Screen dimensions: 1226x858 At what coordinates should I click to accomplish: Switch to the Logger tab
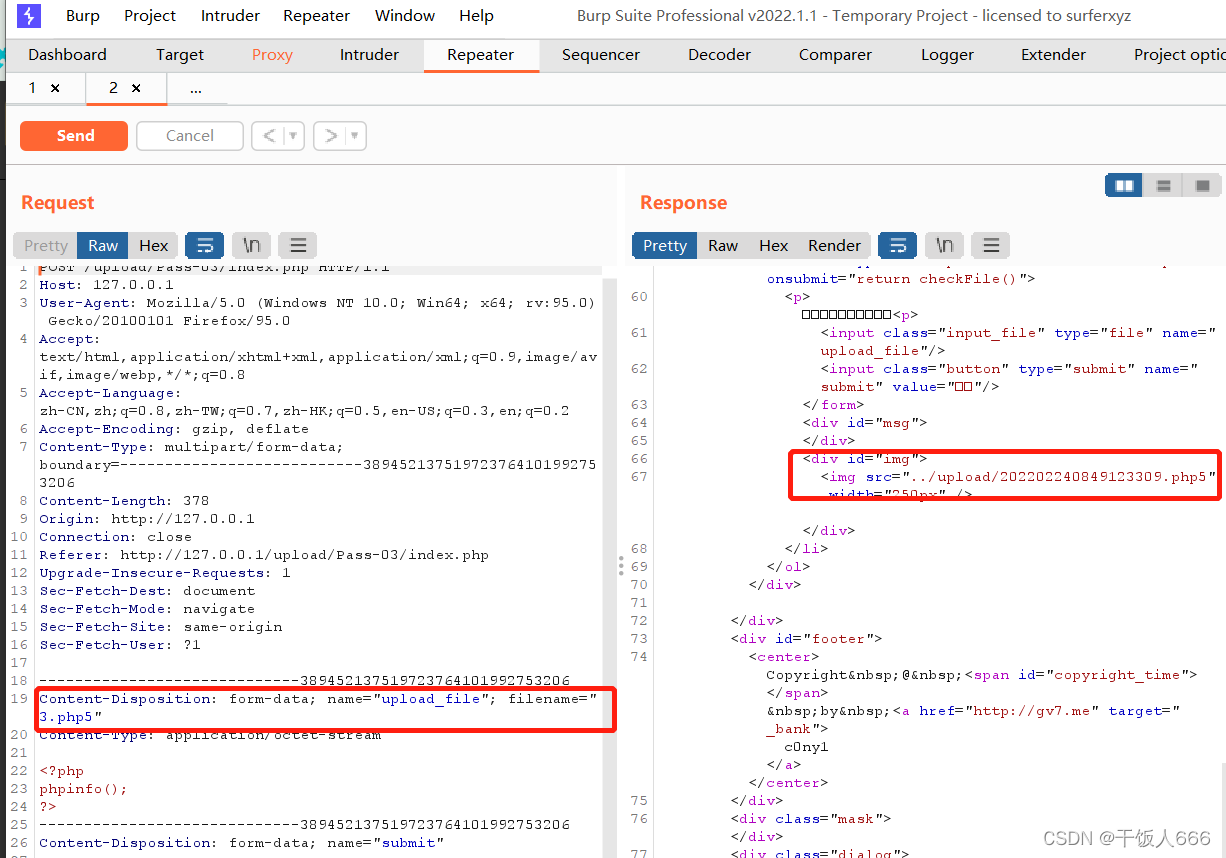pos(947,55)
